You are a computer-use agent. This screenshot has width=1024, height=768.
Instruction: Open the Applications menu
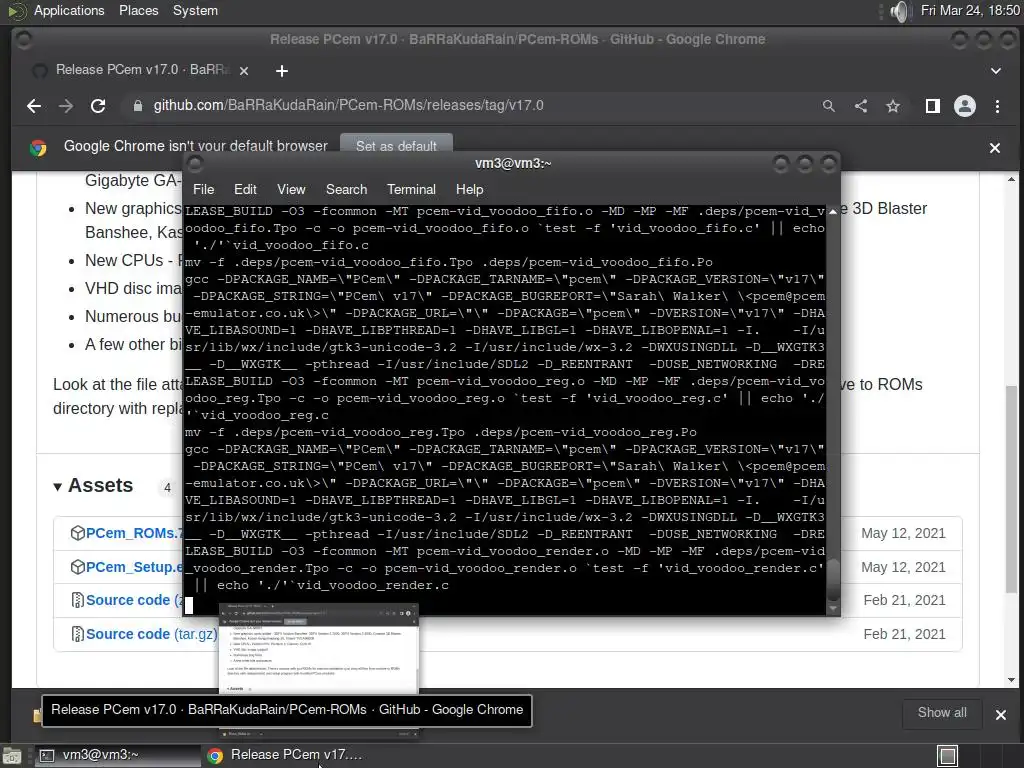[x=69, y=10]
